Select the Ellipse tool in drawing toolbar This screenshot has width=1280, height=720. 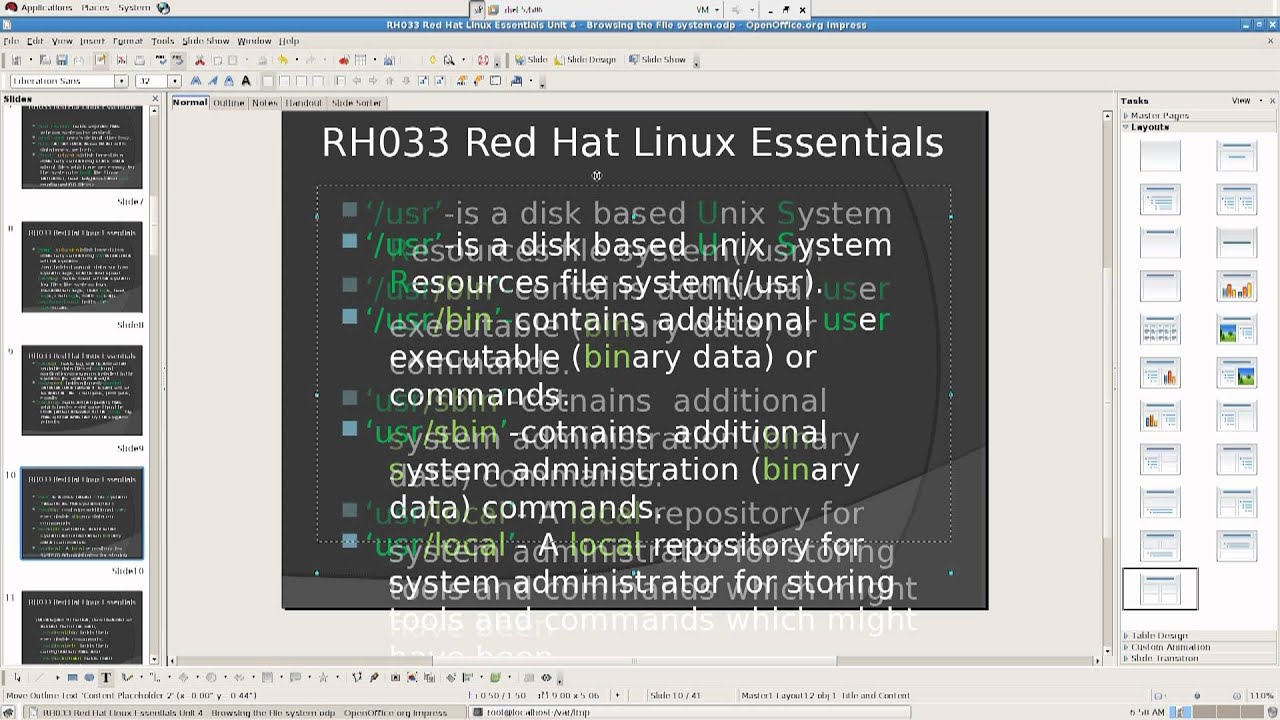tap(89, 678)
